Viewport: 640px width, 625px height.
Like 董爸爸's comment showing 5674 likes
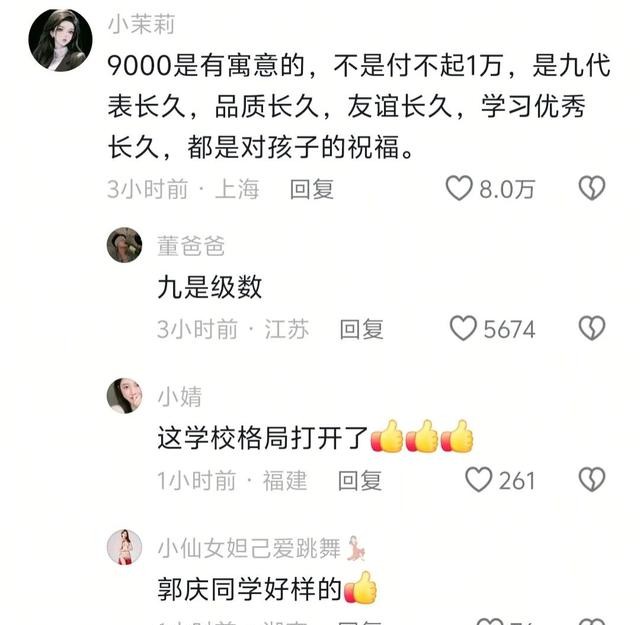pos(463,328)
